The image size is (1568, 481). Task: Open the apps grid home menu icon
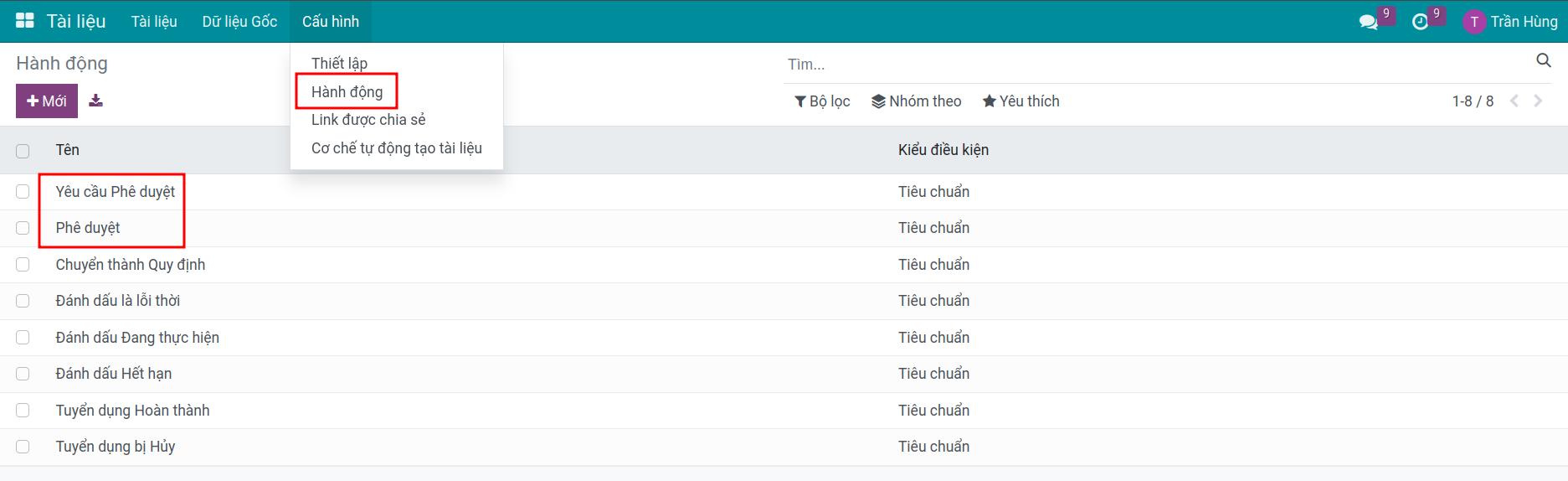pos(25,21)
